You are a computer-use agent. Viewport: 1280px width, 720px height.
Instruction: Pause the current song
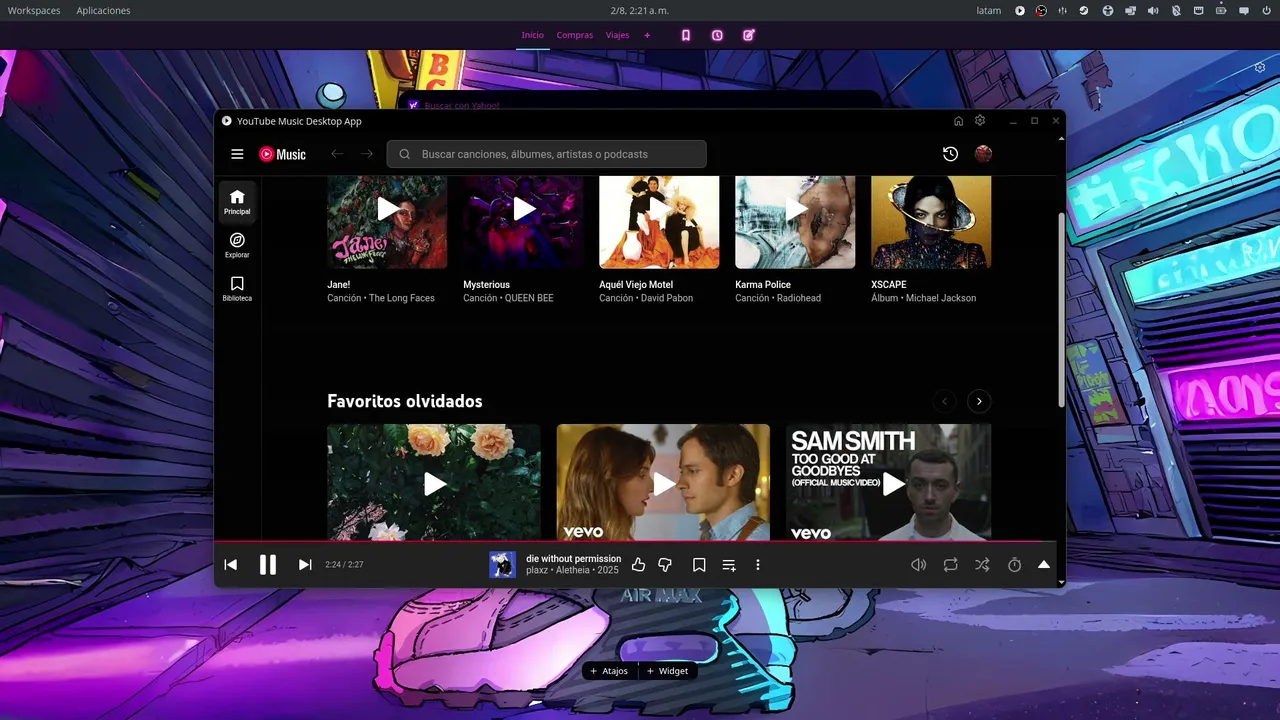[268, 565]
